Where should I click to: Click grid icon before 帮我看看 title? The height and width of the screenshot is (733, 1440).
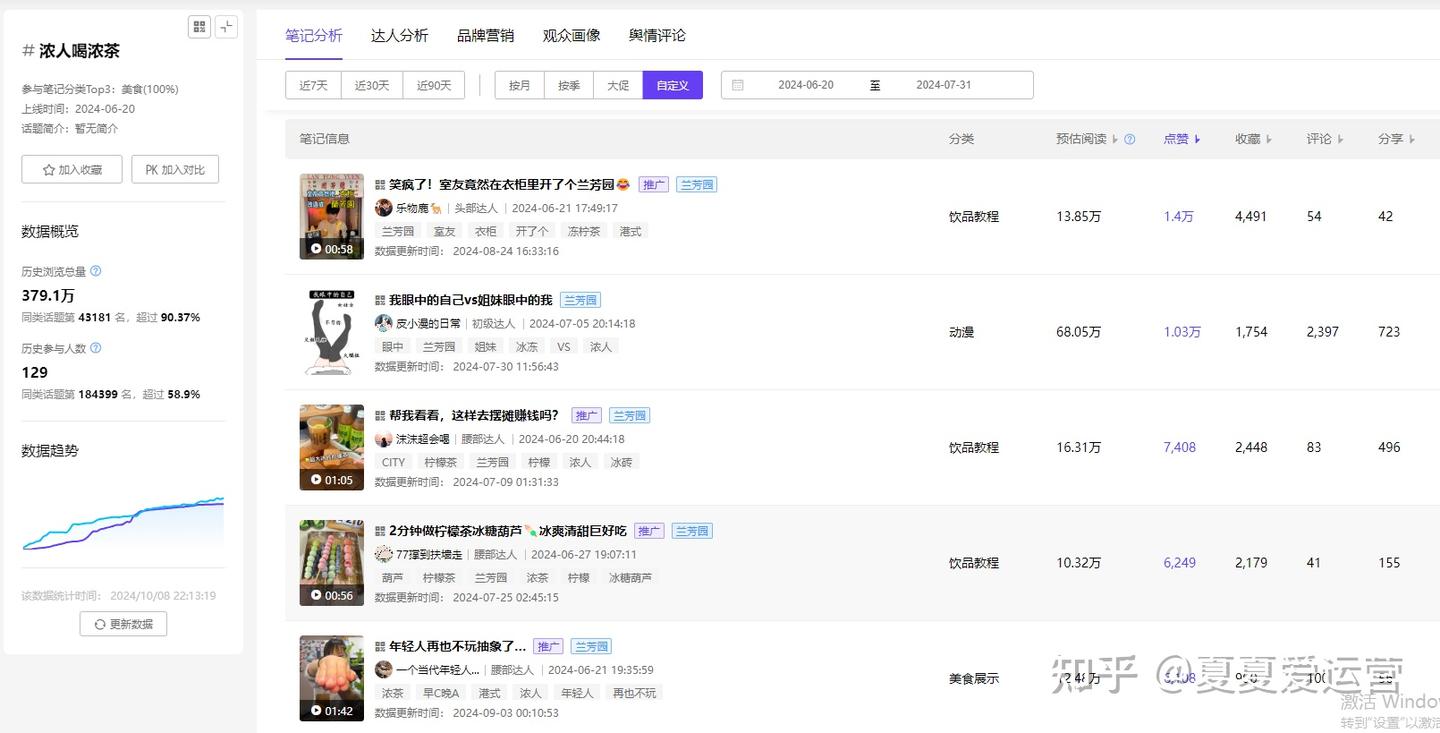click(x=380, y=416)
